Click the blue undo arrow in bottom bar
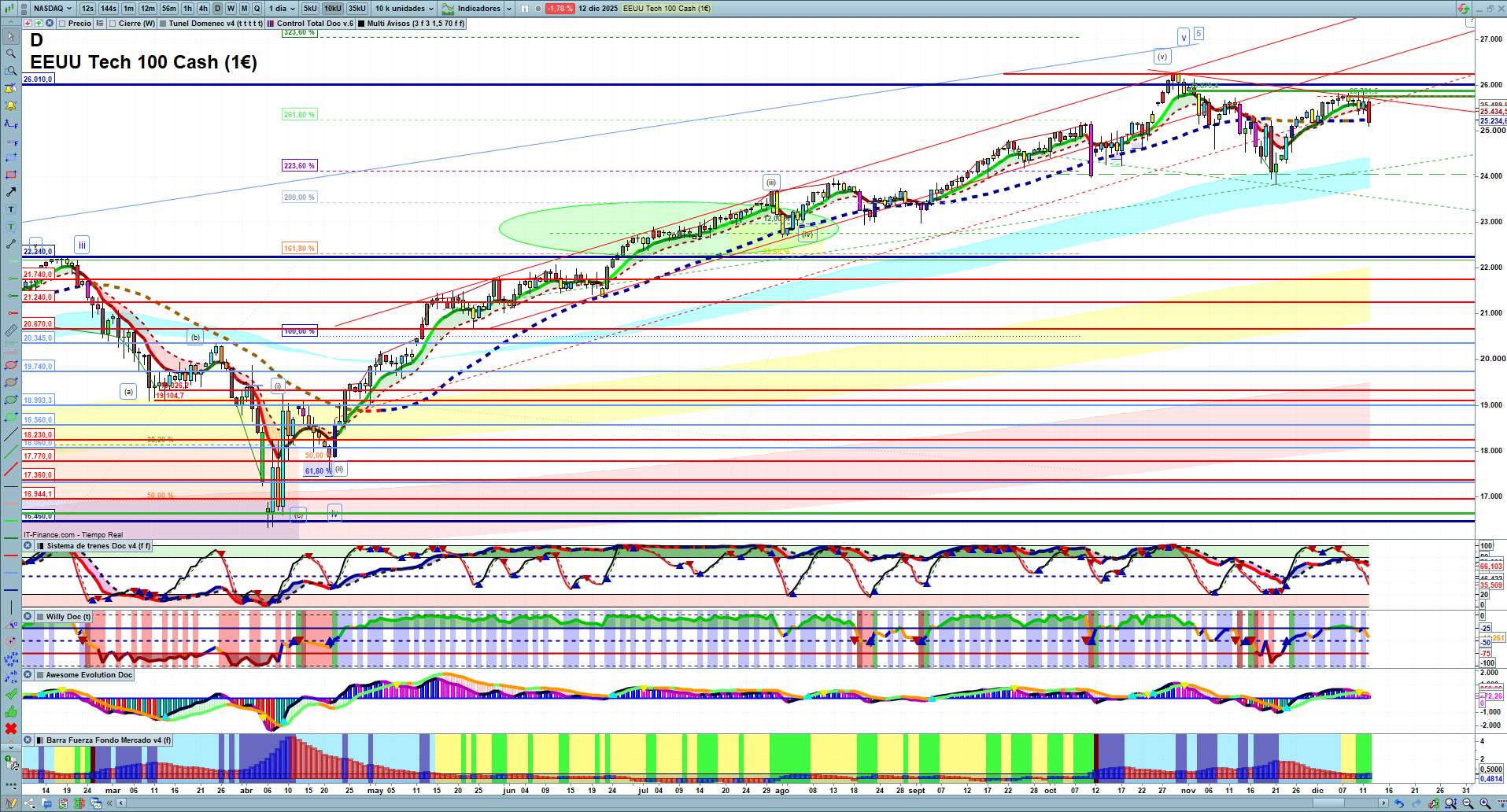Viewport: 1507px width, 812px height. [1398, 803]
